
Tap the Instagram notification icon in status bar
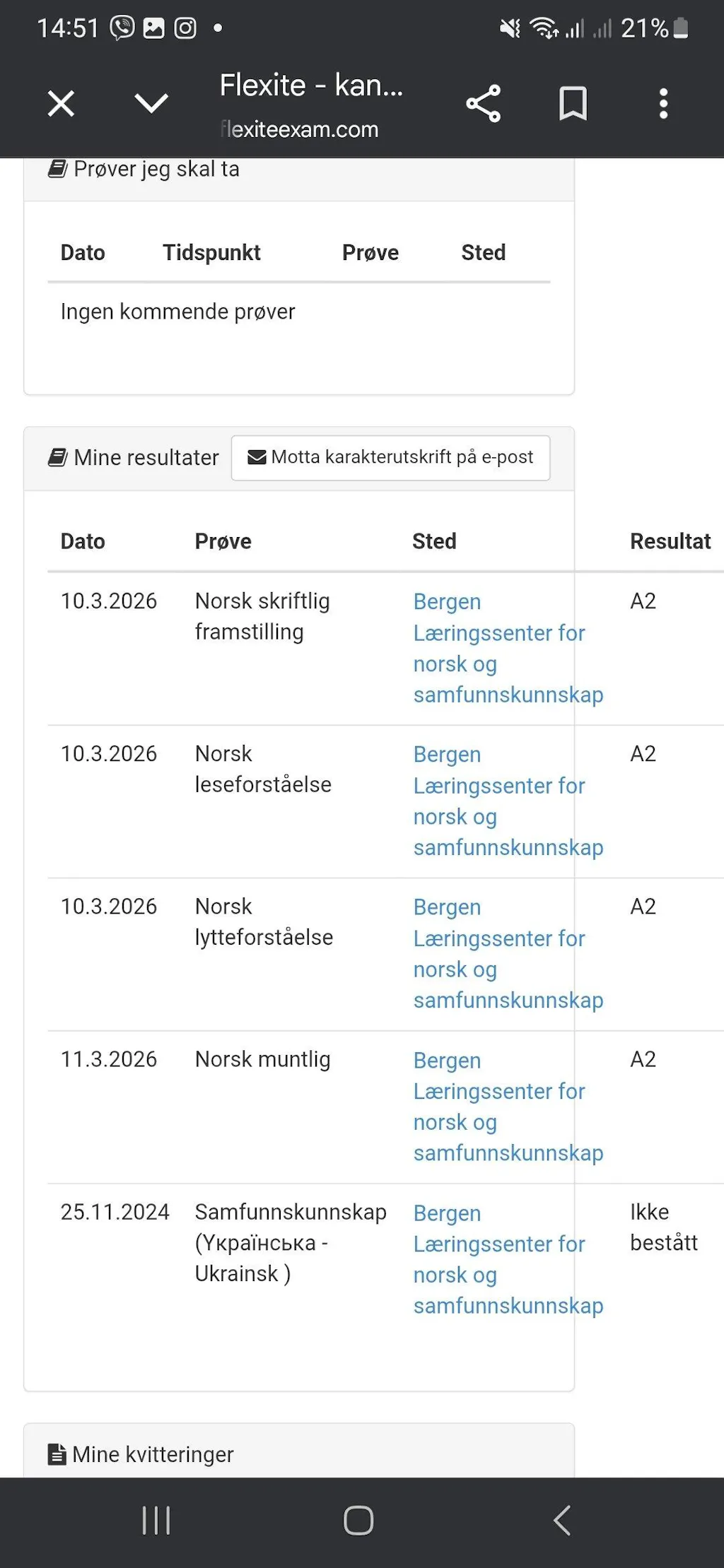click(x=185, y=28)
